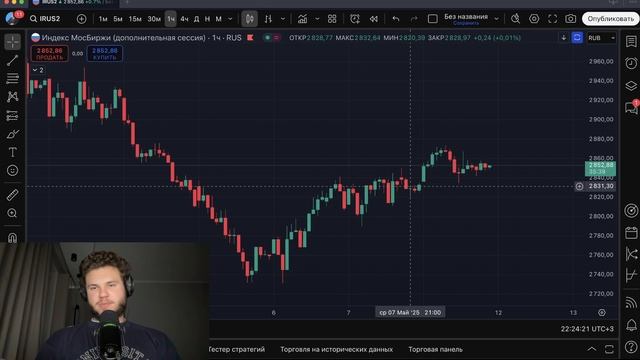Open chart axis settings gear icon
Viewport: 640px width, 360px height.
click(x=602, y=313)
